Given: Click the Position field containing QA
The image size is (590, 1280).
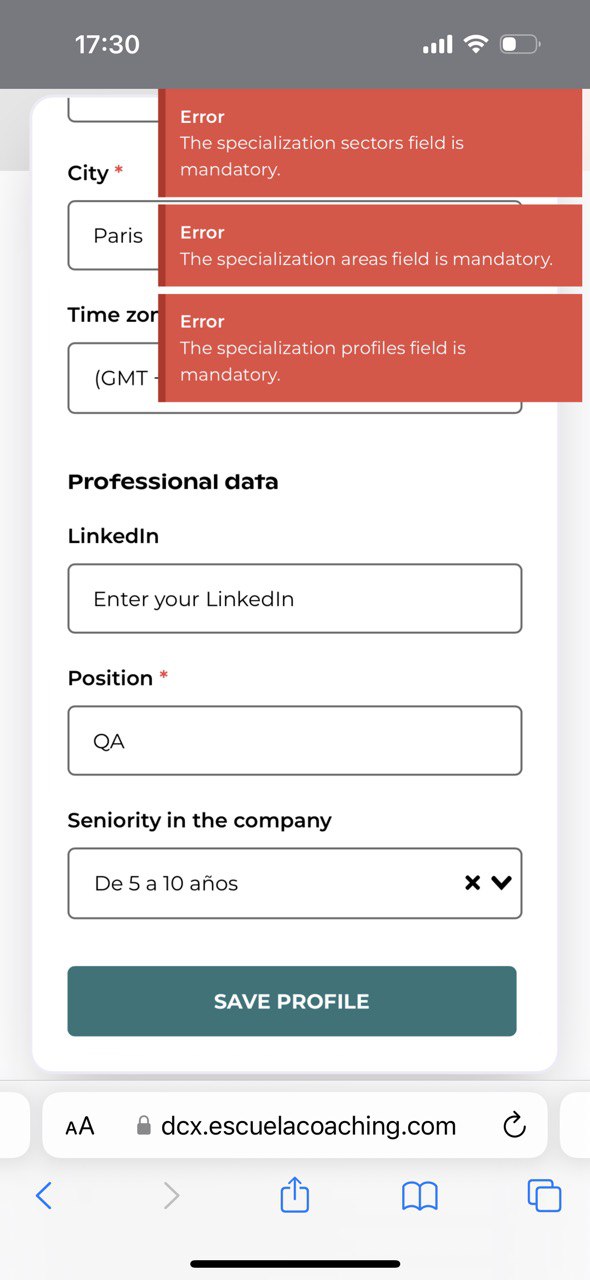Looking at the screenshot, I should pos(295,741).
